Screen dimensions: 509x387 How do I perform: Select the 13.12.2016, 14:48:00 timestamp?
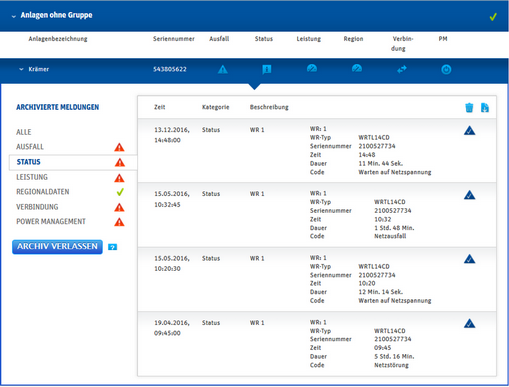tap(172, 135)
